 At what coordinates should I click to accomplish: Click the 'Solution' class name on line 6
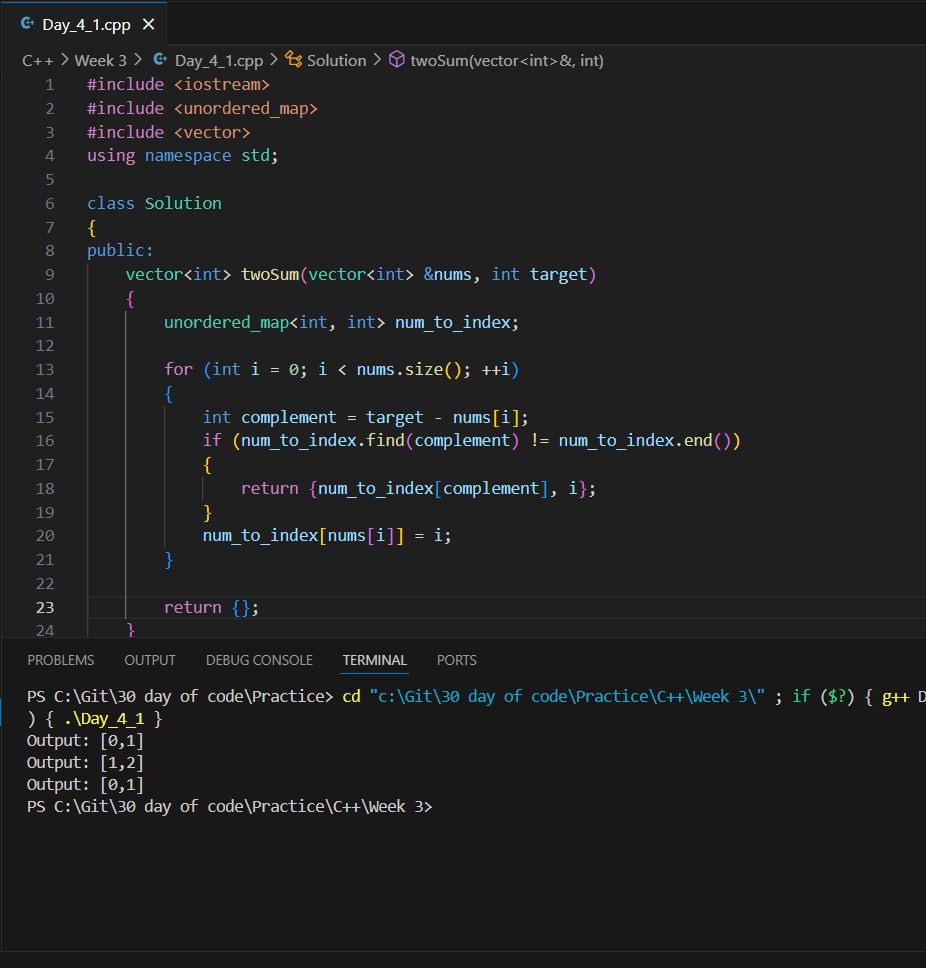183,204
